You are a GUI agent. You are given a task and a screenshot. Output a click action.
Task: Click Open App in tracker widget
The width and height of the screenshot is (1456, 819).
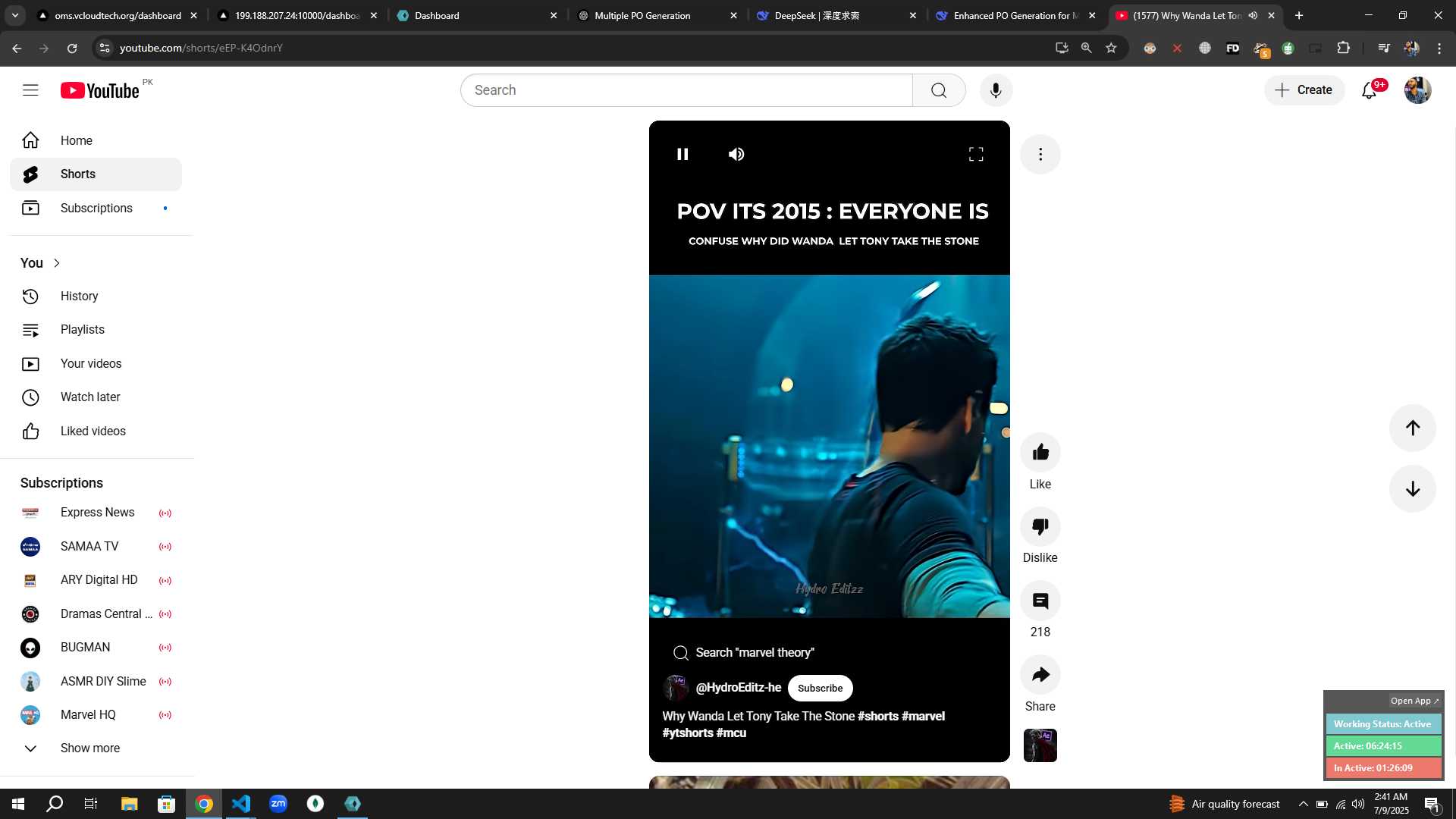pos(1414,701)
